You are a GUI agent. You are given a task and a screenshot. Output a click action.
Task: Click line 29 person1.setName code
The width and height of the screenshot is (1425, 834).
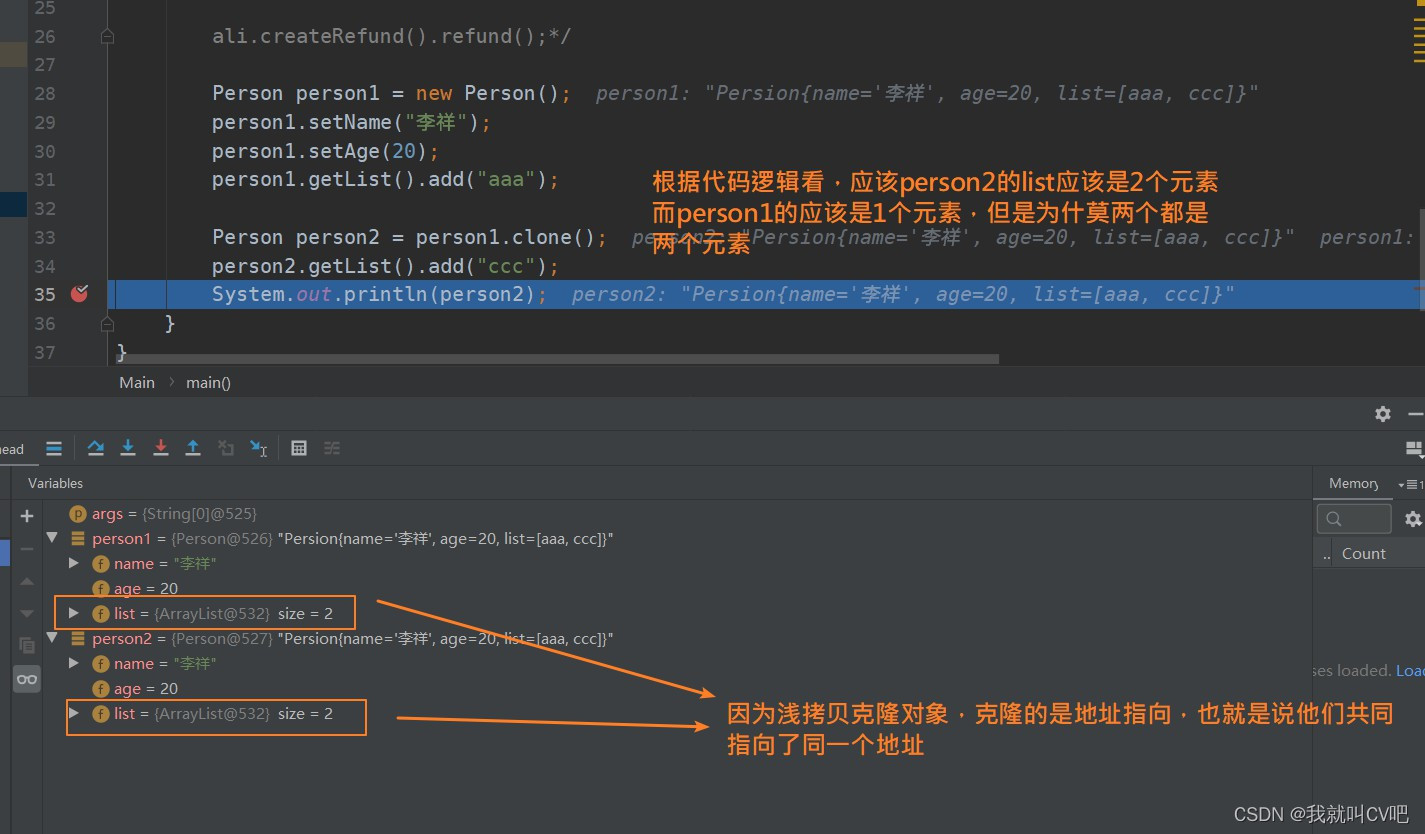pyautogui.click(x=351, y=122)
